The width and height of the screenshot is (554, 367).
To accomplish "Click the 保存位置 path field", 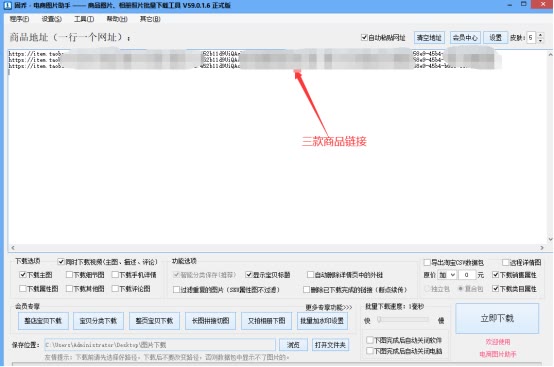I will [160, 345].
